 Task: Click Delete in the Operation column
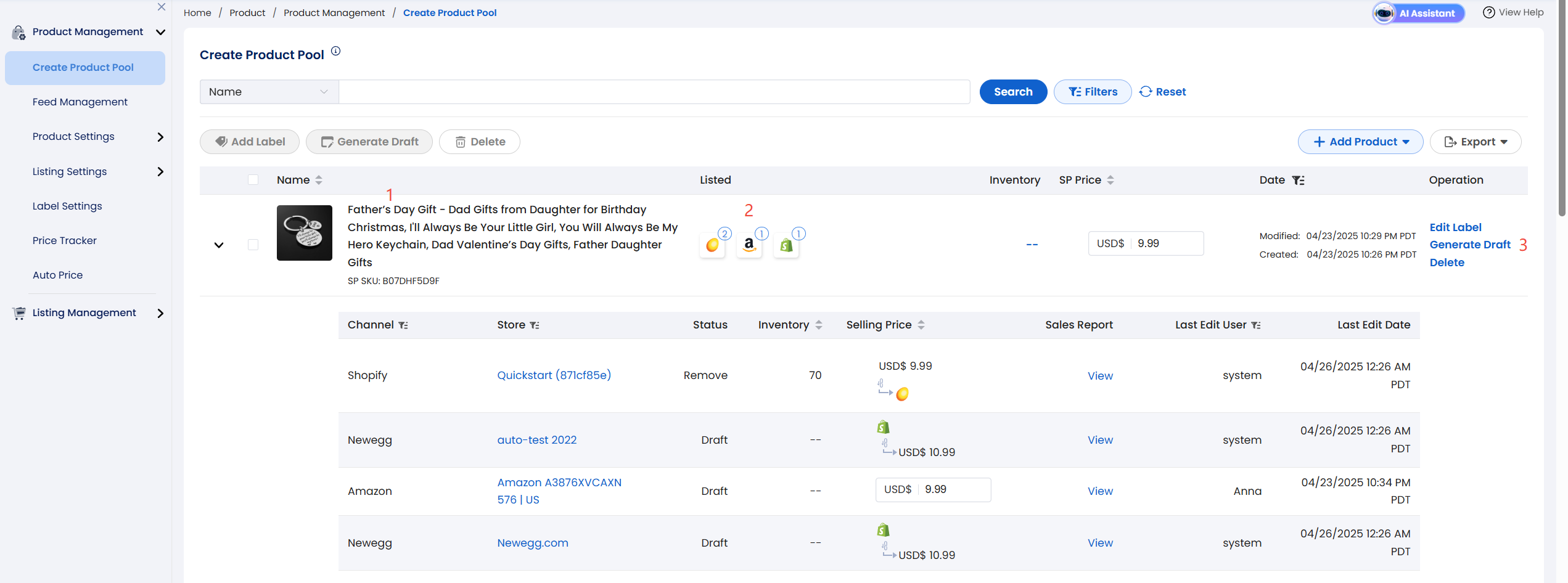1447,263
